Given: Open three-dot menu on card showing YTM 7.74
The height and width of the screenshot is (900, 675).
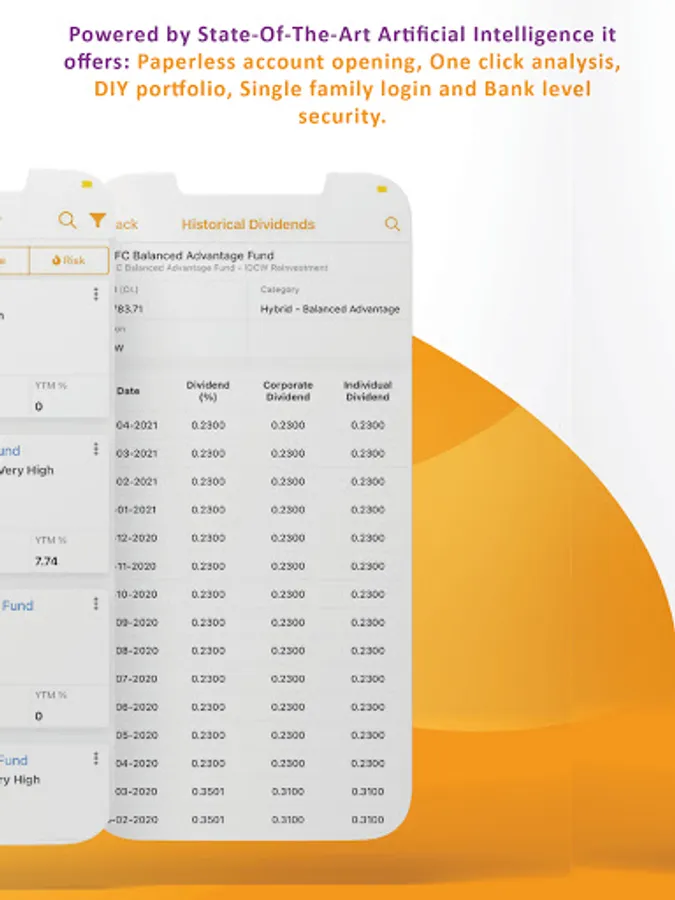Looking at the screenshot, I should (96, 449).
